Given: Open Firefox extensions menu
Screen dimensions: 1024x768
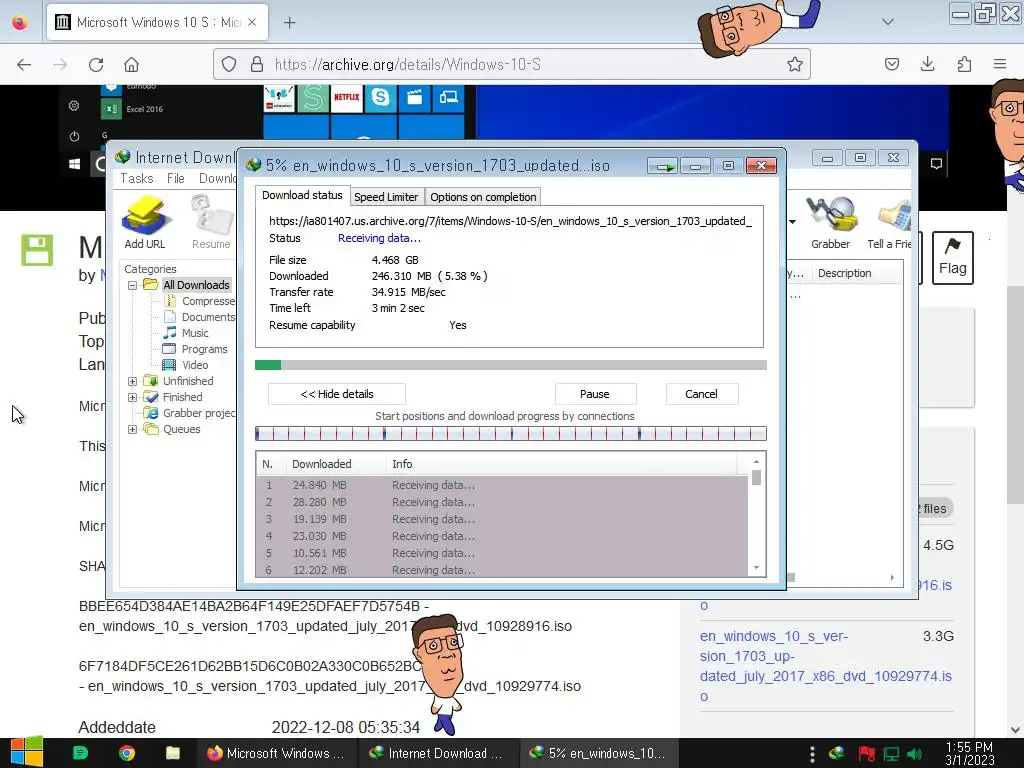Looking at the screenshot, I should (x=964, y=64).
